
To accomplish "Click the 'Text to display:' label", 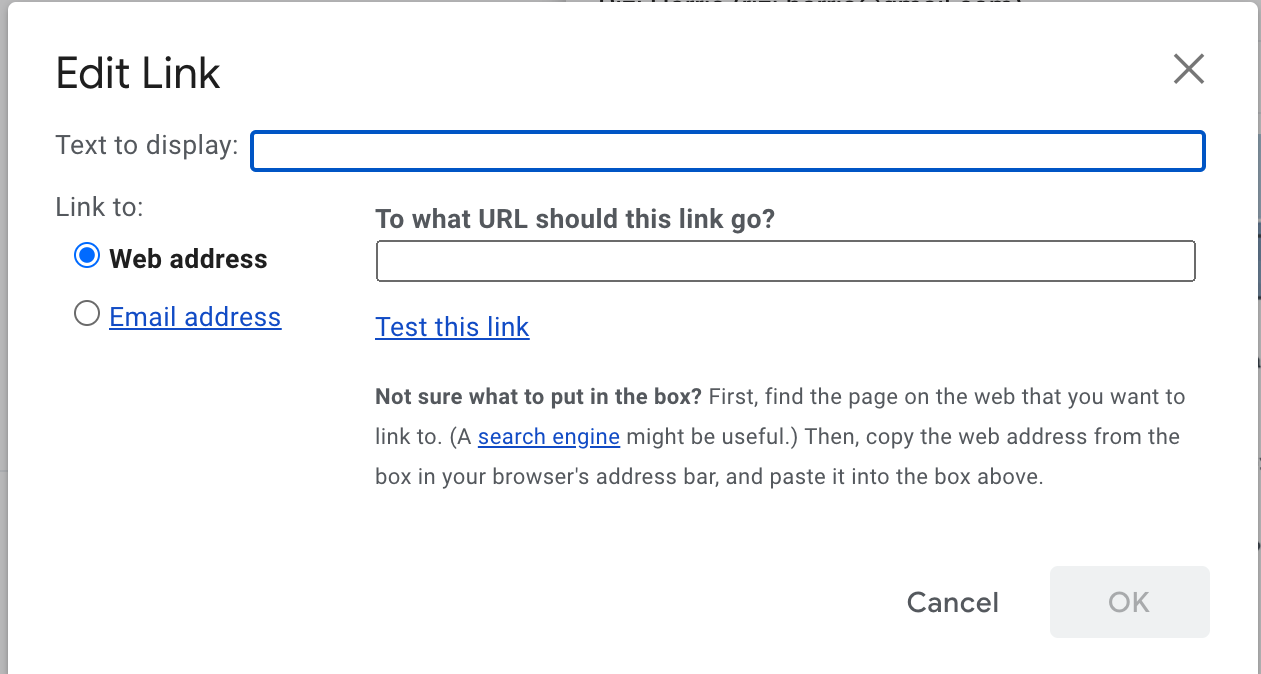I will pyautogui.click(x=147, y=146).
